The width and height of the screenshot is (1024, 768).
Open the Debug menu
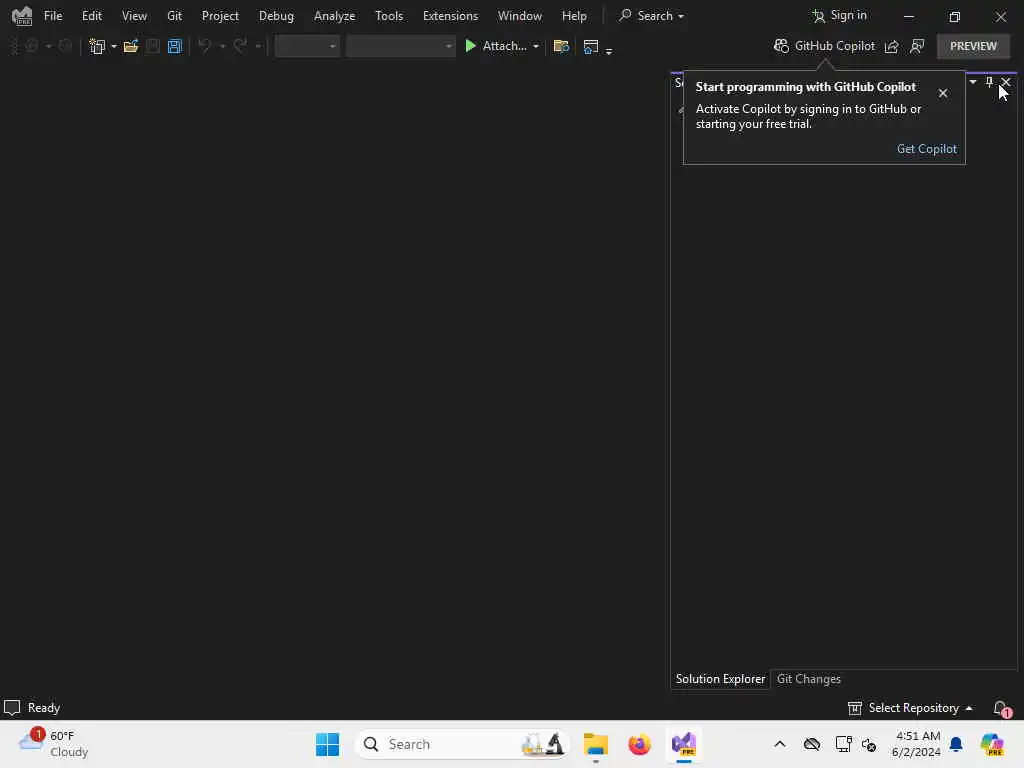click(x=276, y=16)
